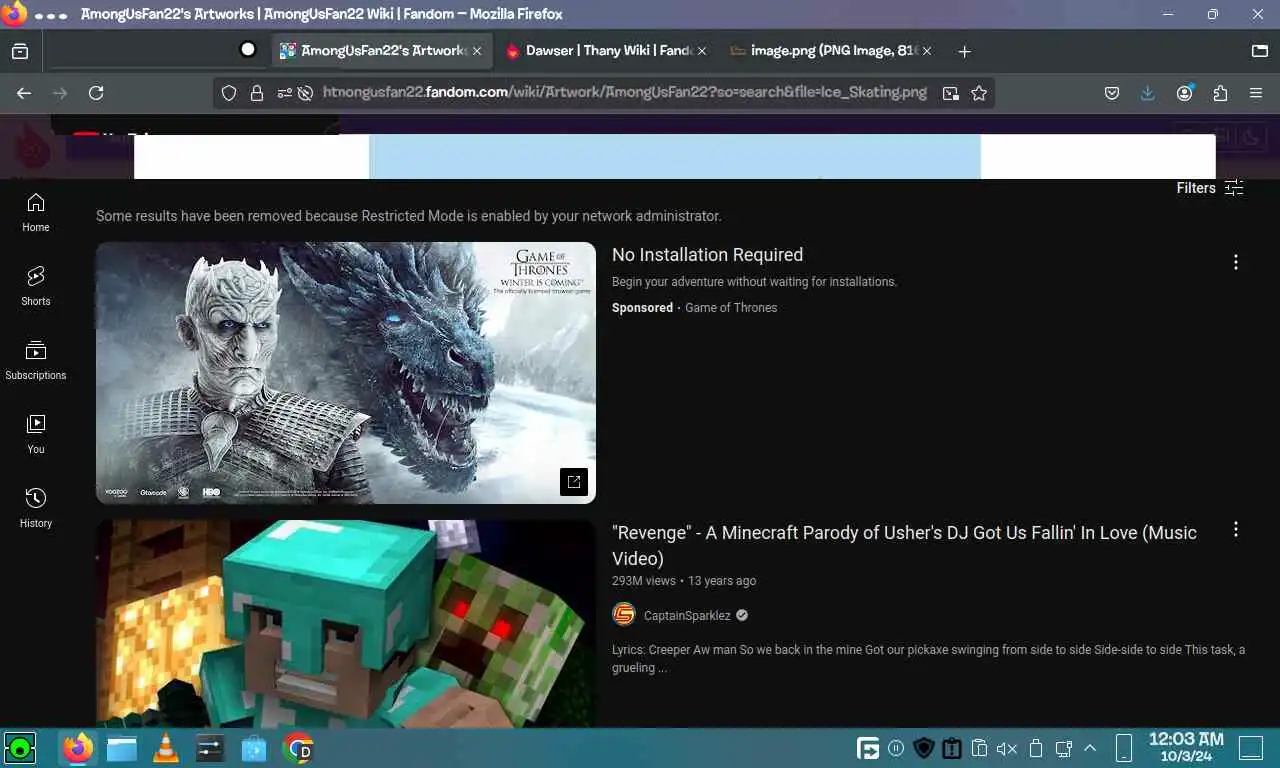Viewport: 1280px width, 768px height.
Task: Open search Filters
Action: (1210, 188)
